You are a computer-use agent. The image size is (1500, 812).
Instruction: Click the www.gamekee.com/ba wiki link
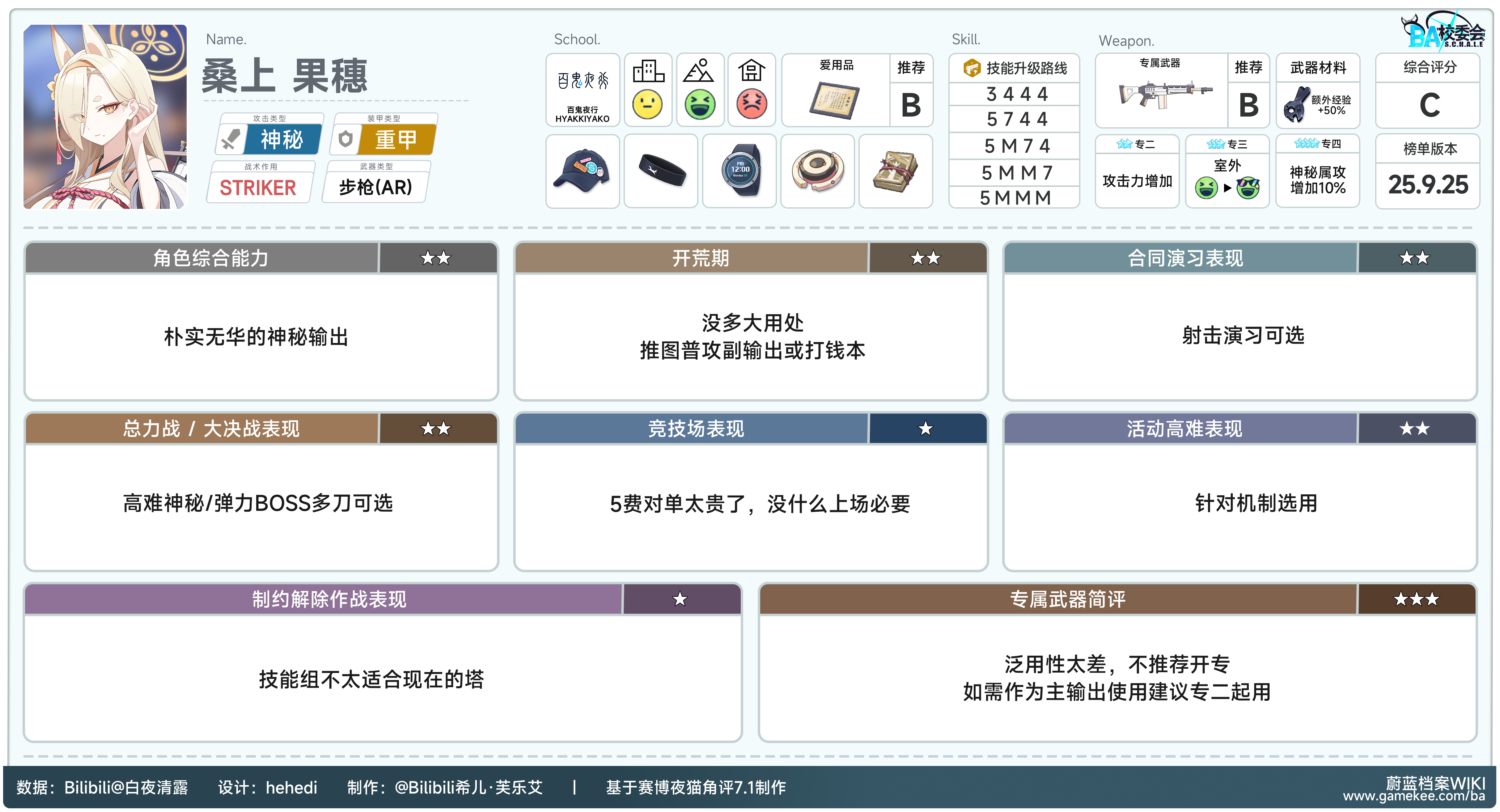[x=1413, y=796]
